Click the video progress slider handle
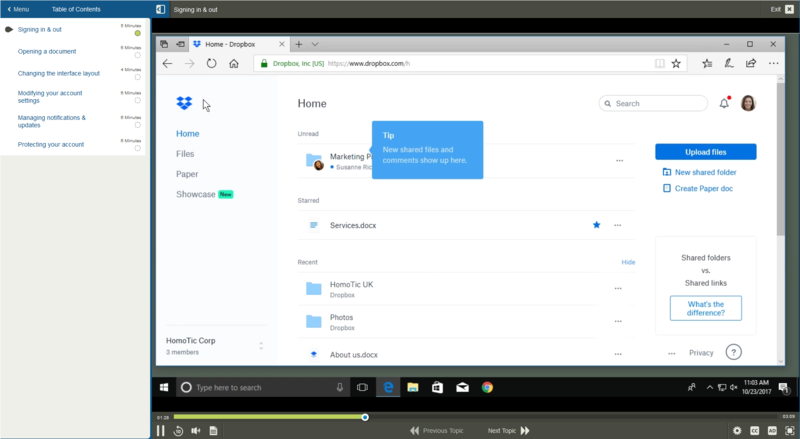 365,418
